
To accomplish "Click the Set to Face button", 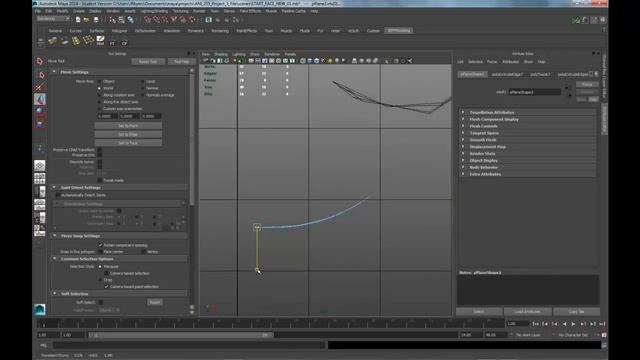I will tap(128, 143).
